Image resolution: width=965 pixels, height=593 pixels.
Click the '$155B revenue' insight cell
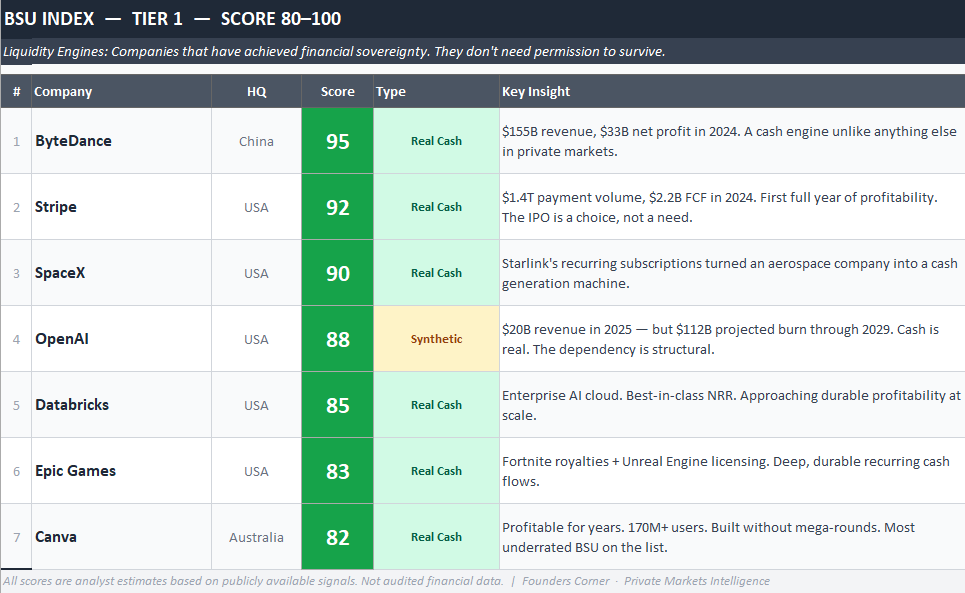point(732,141)
